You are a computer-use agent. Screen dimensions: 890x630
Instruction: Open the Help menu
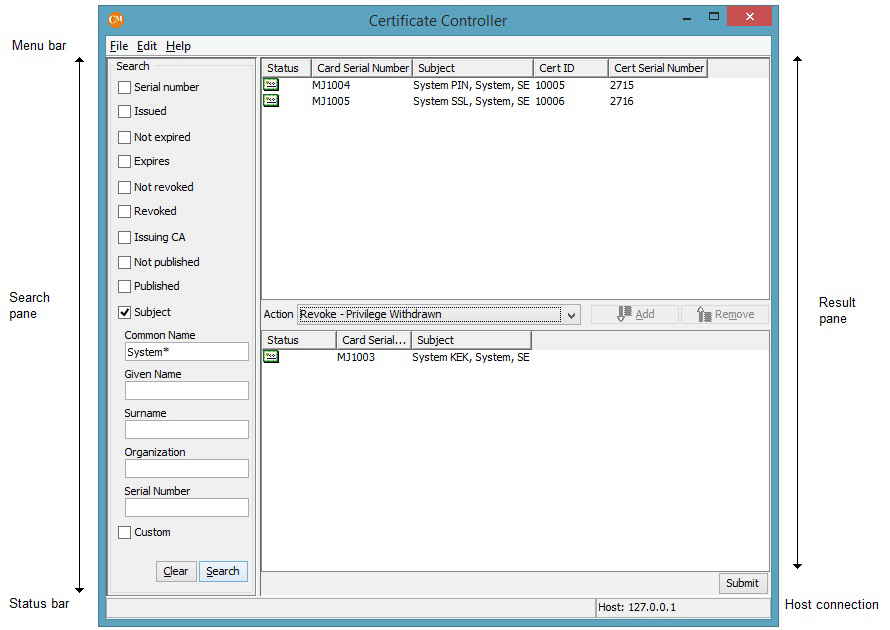[x=178, y=46]
